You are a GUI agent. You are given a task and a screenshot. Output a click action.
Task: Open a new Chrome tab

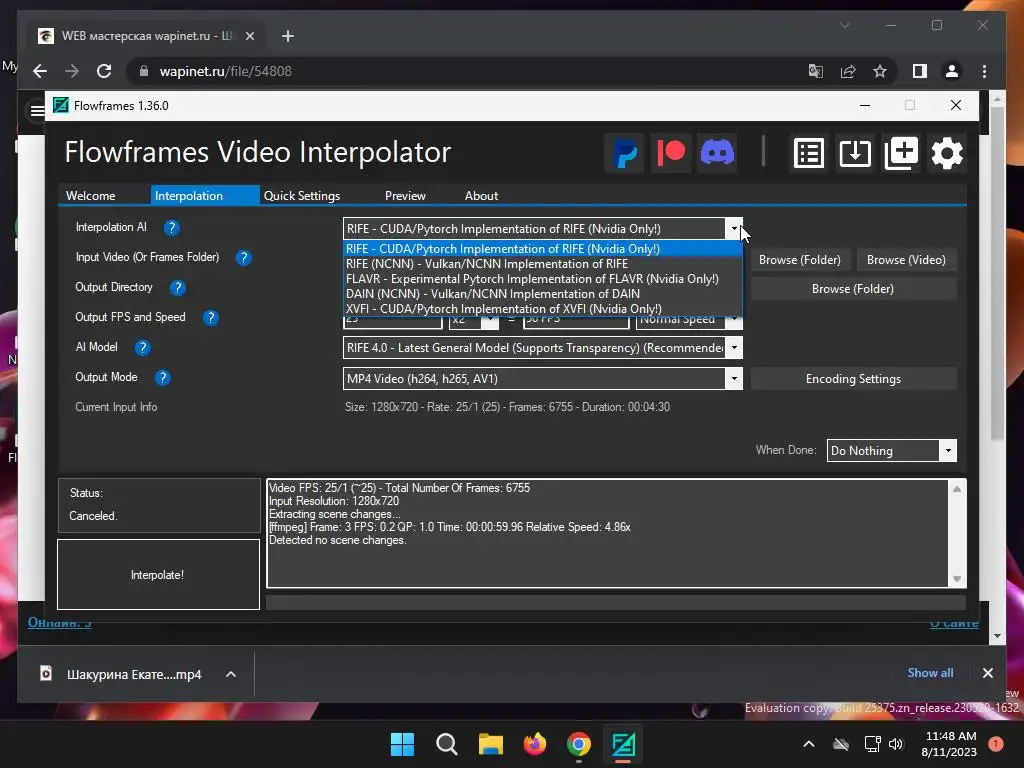tap(288, 36)
